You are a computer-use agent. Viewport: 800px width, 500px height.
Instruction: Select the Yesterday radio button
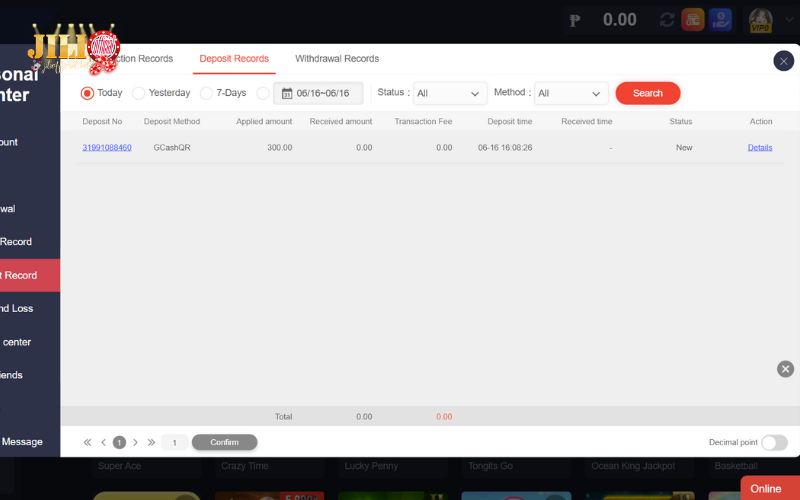point(138,93)
